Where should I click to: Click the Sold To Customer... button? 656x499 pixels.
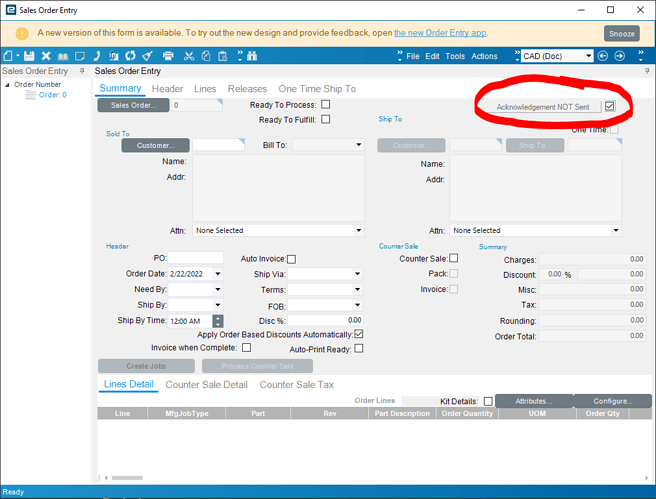156,145
